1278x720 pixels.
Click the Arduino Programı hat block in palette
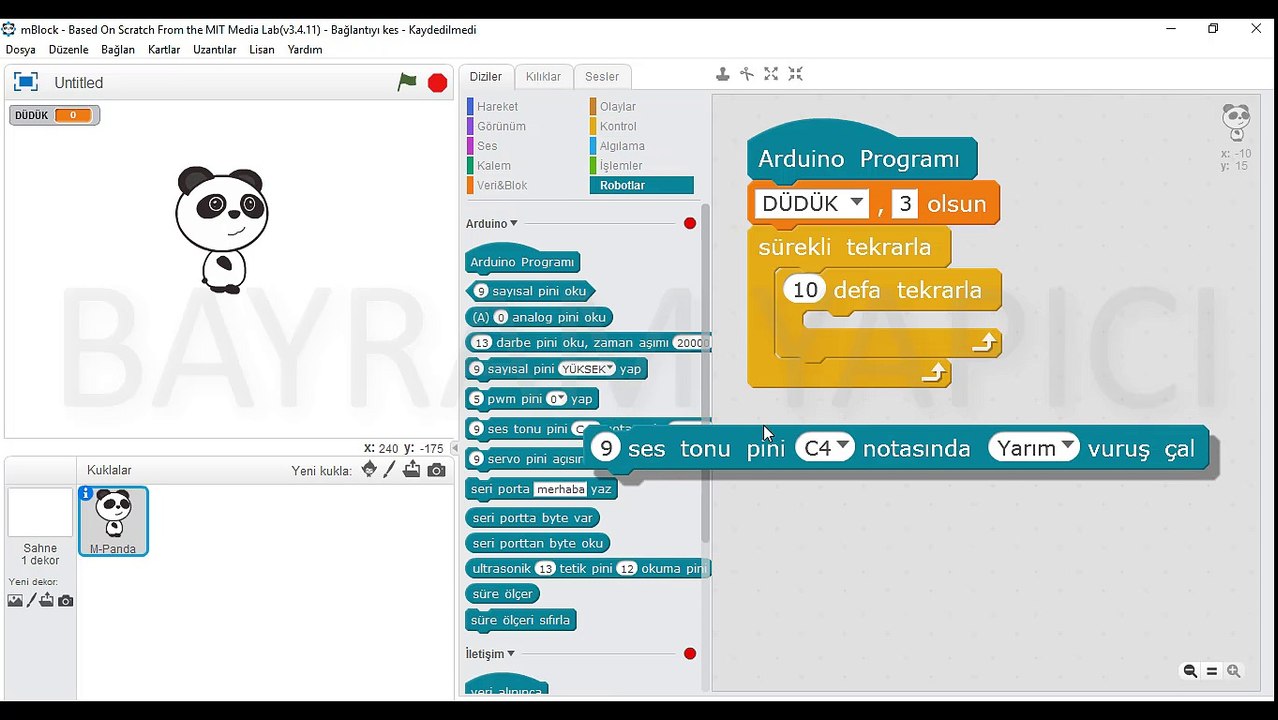pos(522,259)
